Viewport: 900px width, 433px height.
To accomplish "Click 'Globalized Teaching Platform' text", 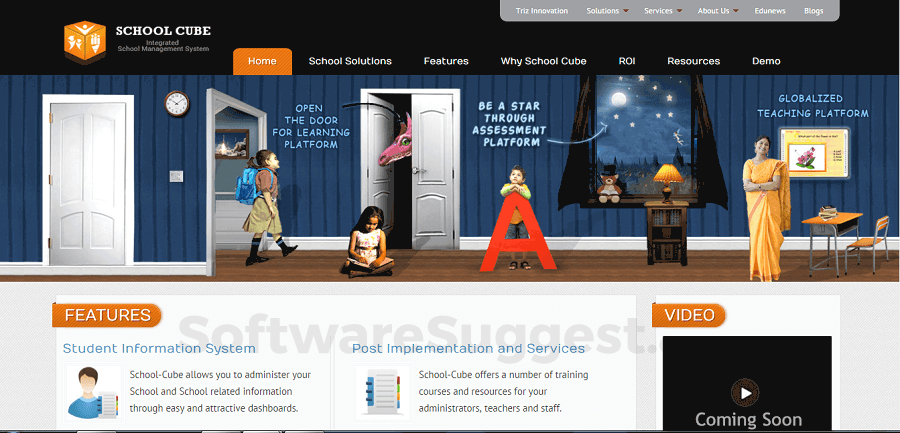I will [x=812, y=106].
